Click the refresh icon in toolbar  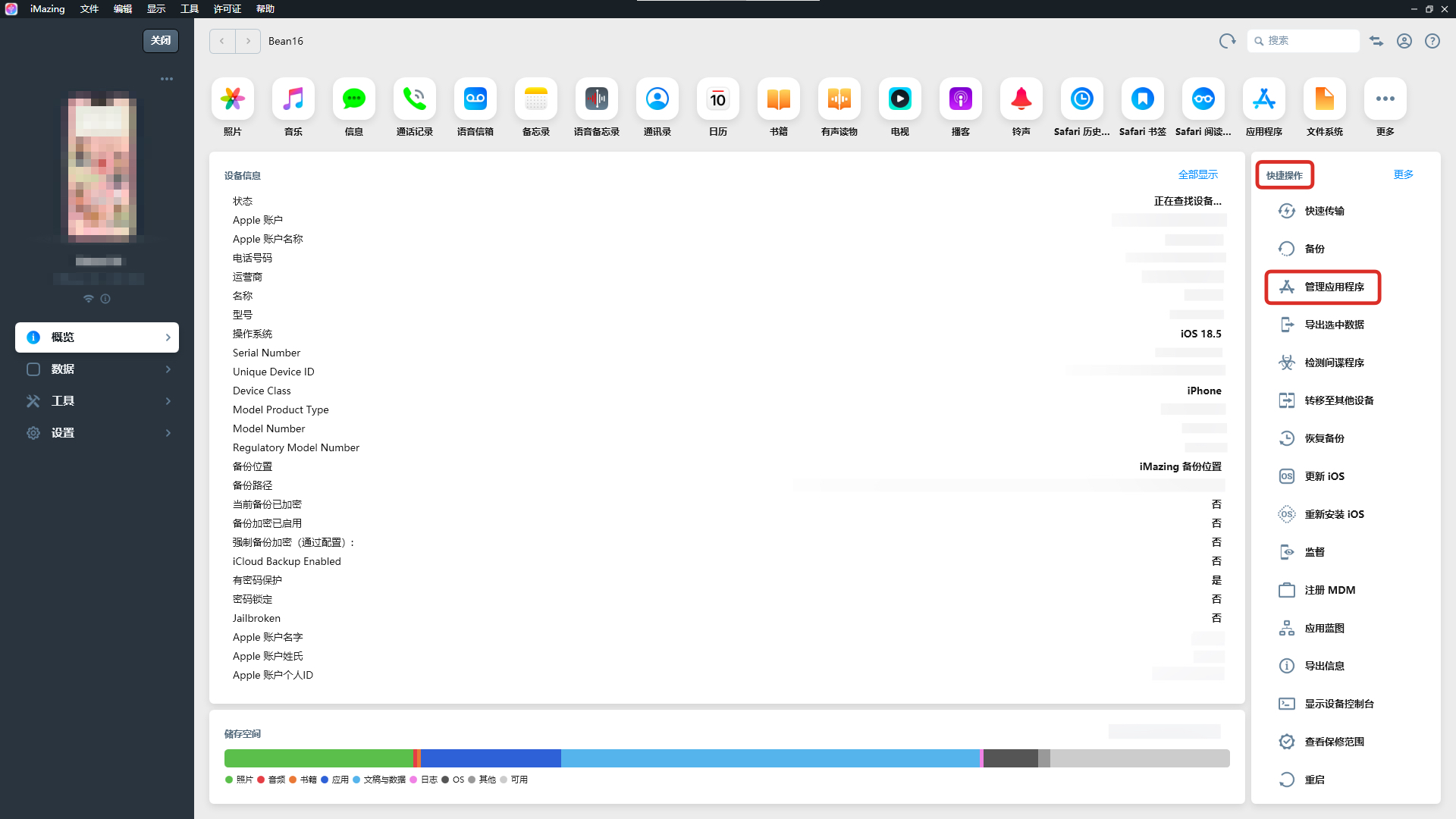(x=1227, y=41)
